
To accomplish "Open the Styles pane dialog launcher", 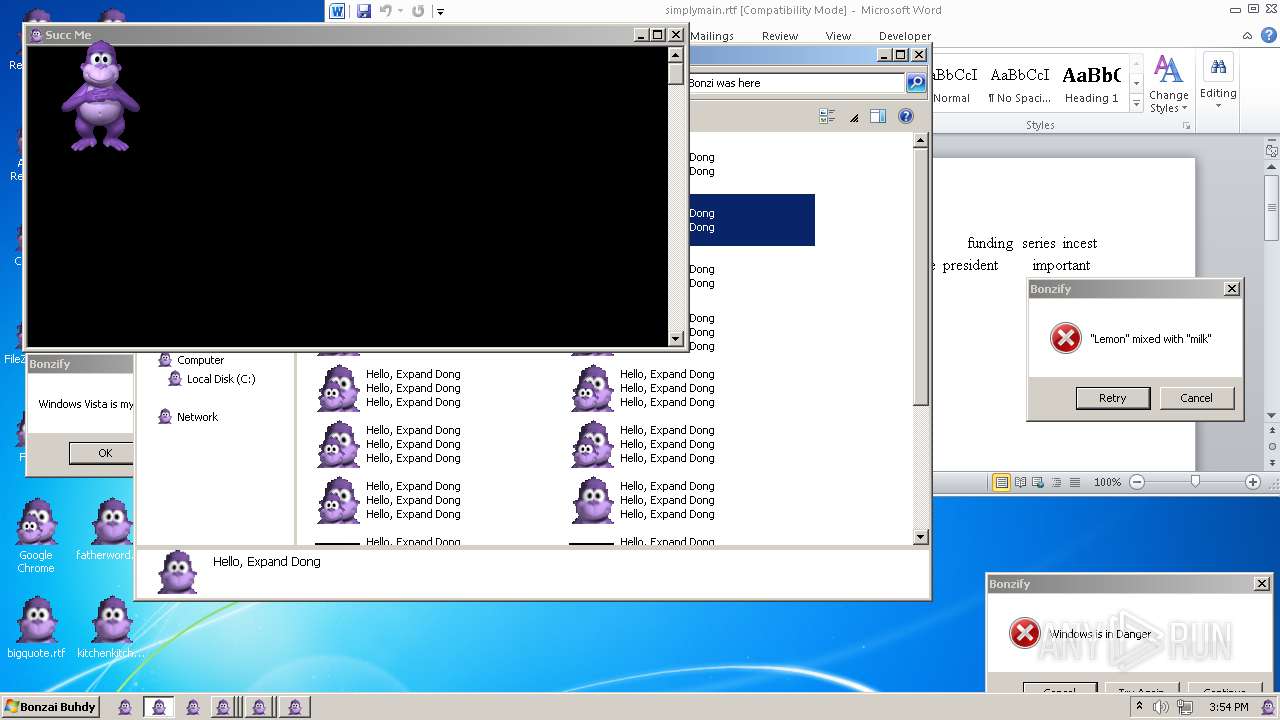I will pyautogui.click(x=1187, y=126).
